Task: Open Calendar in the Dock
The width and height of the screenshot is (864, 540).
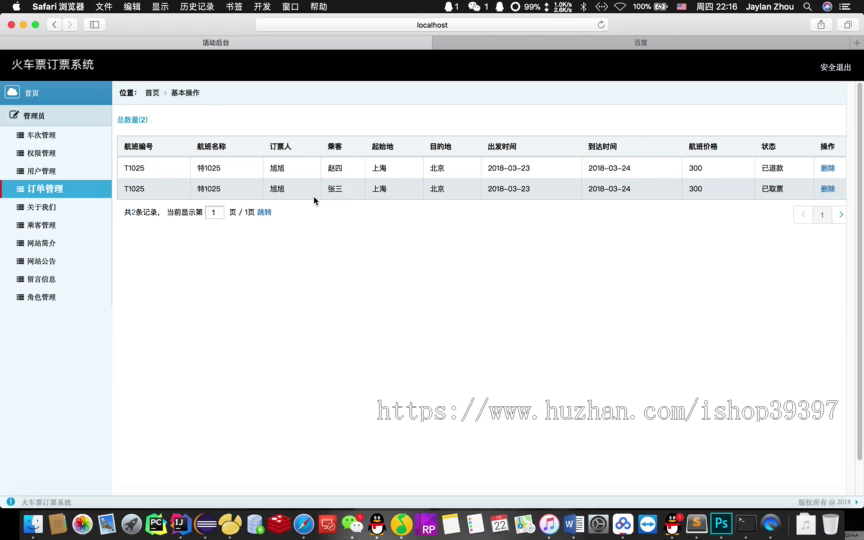Action: (x=499, y=524)
